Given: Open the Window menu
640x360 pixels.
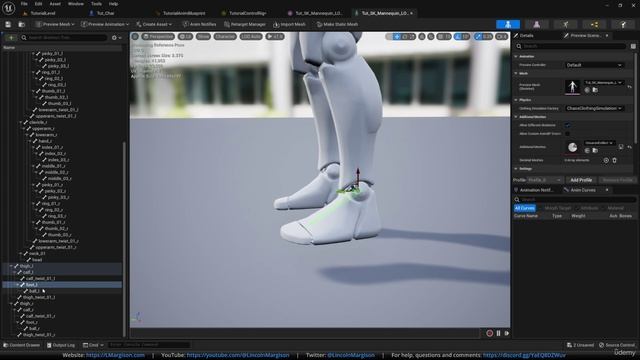Looking at the screenshot, I should tap(76, 4).
